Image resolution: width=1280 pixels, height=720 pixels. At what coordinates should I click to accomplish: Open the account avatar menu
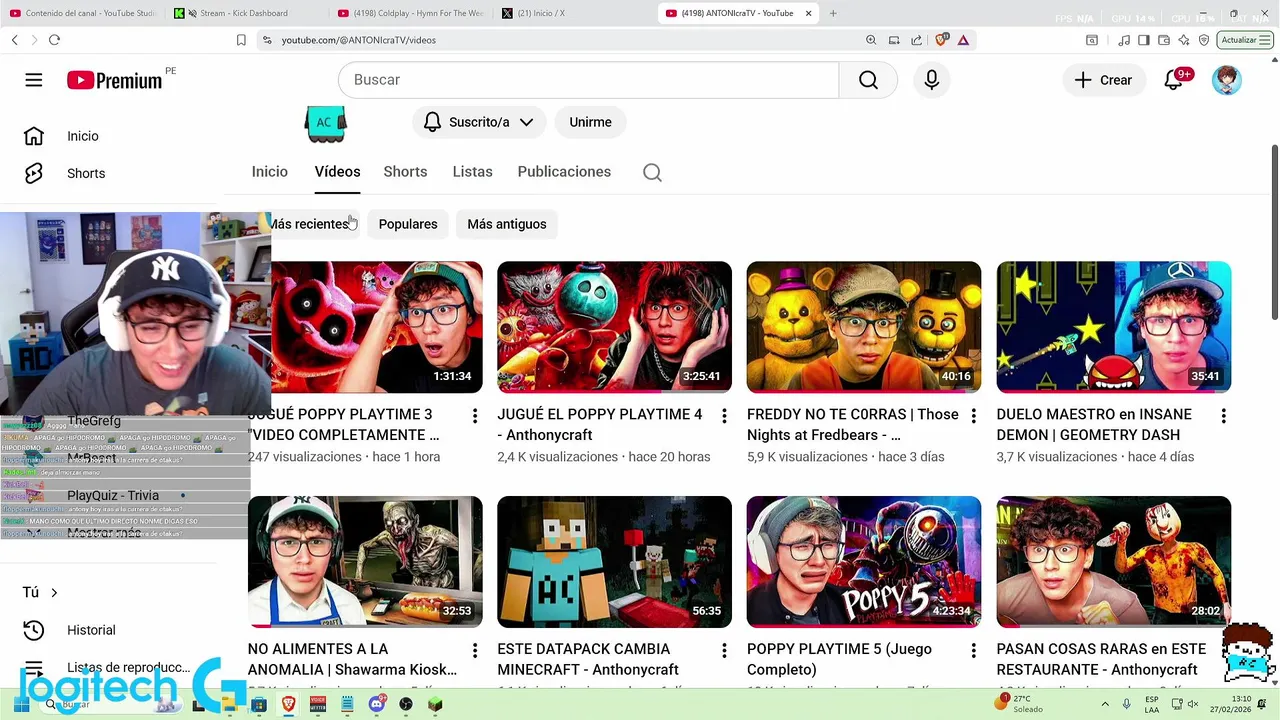pyautogui.click(x=1227, y=80)
